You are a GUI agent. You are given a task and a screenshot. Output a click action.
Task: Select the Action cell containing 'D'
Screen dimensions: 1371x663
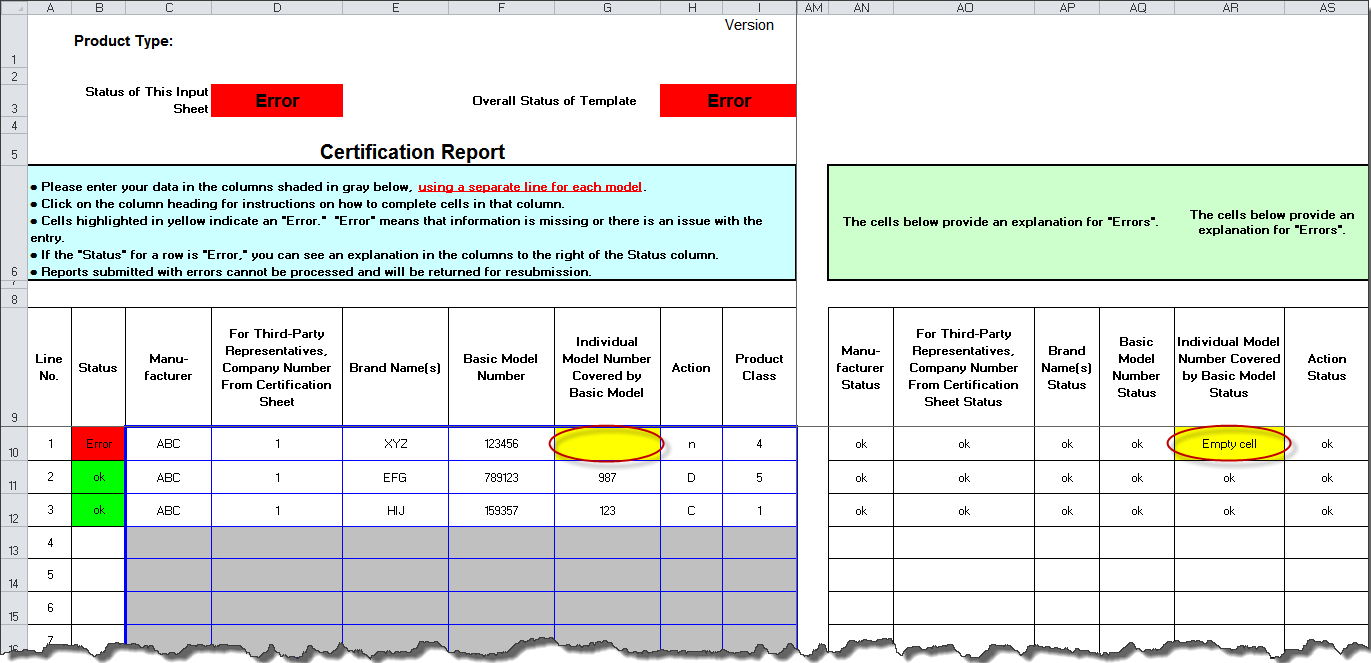(691, 478)
